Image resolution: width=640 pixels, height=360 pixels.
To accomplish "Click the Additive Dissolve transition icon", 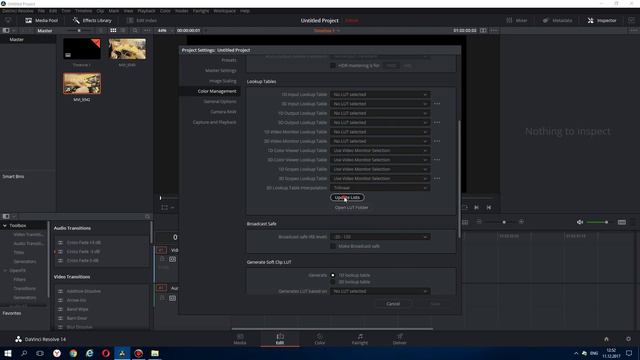I will tap(60, 291).
